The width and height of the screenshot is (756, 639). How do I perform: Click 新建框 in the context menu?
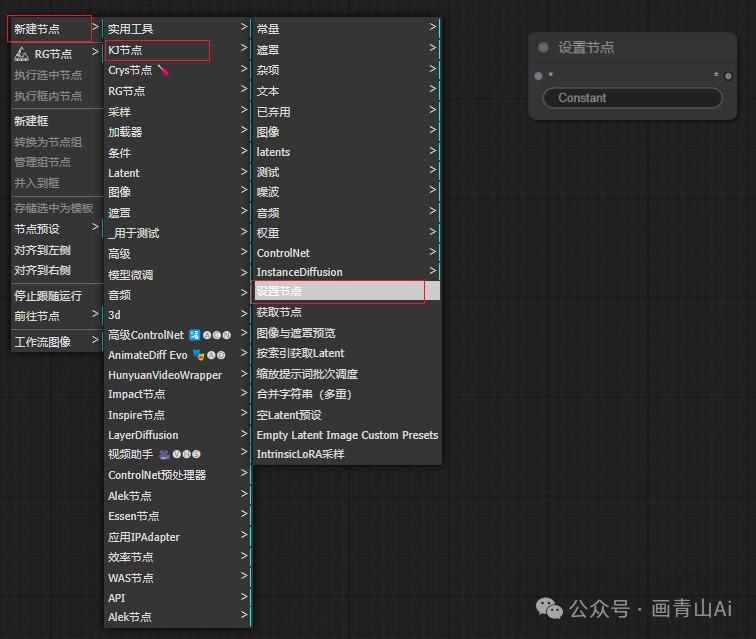[x=56, y=121]
